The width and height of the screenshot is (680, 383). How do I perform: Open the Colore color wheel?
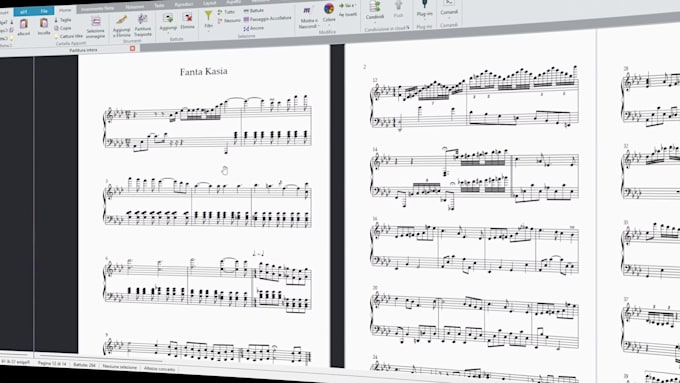(x=329, y=9)
